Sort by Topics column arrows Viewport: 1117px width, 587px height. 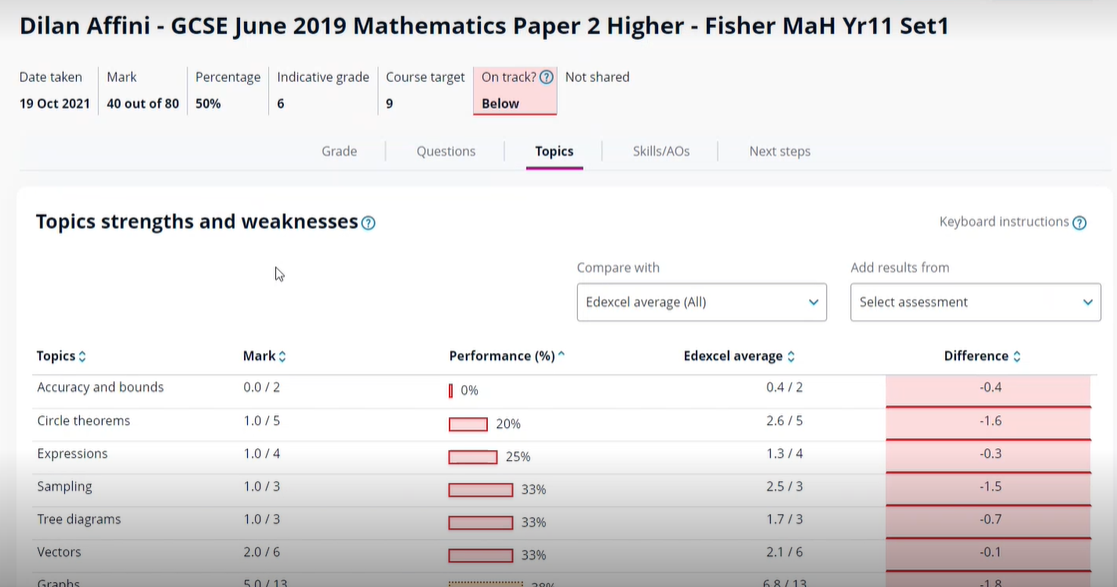(x=82, y=357)
